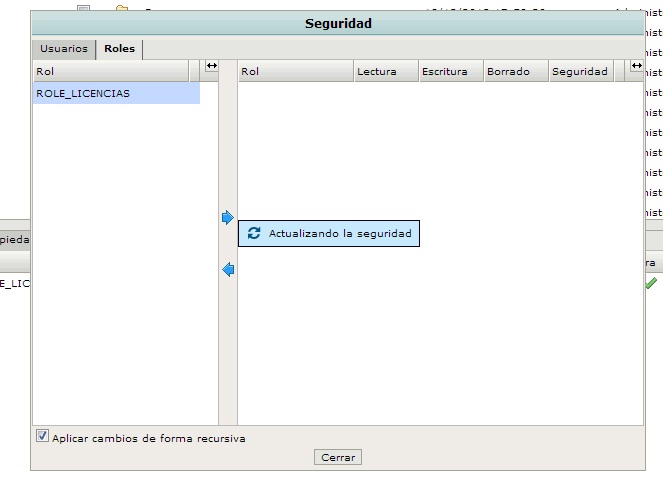663x493 pixels.
Task: Click the green checkmark behind the dialog
Action: 651,284
